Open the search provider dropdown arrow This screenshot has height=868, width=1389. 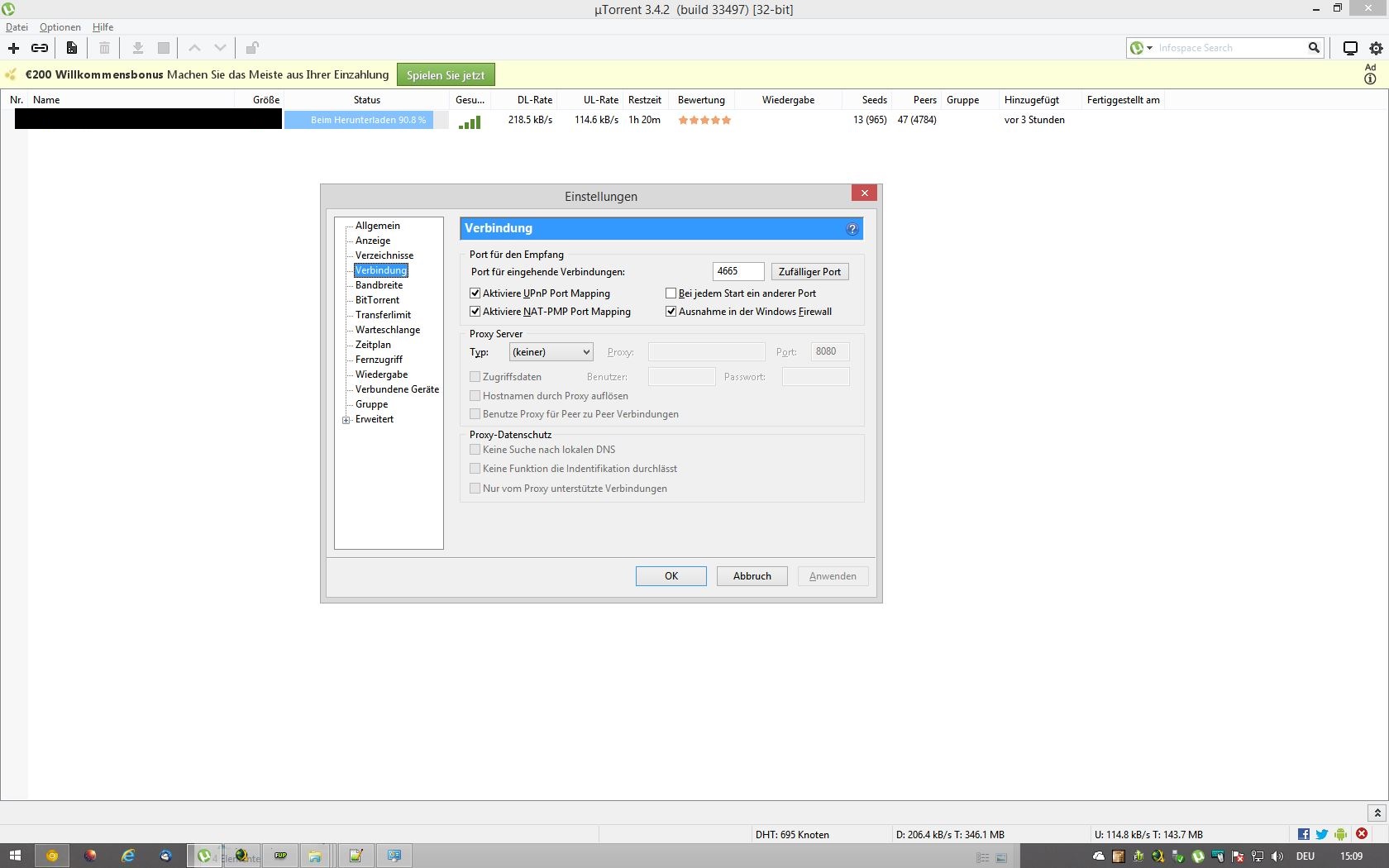[1149, 48]
